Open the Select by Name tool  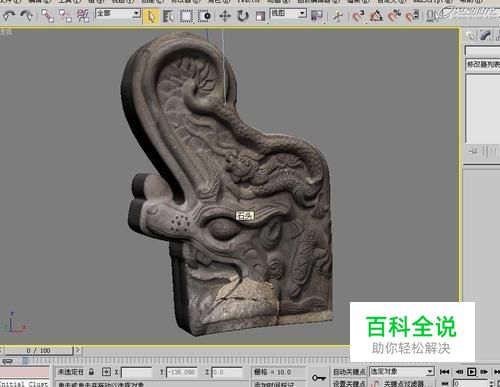pyautogui.click(x=169, y=16)
